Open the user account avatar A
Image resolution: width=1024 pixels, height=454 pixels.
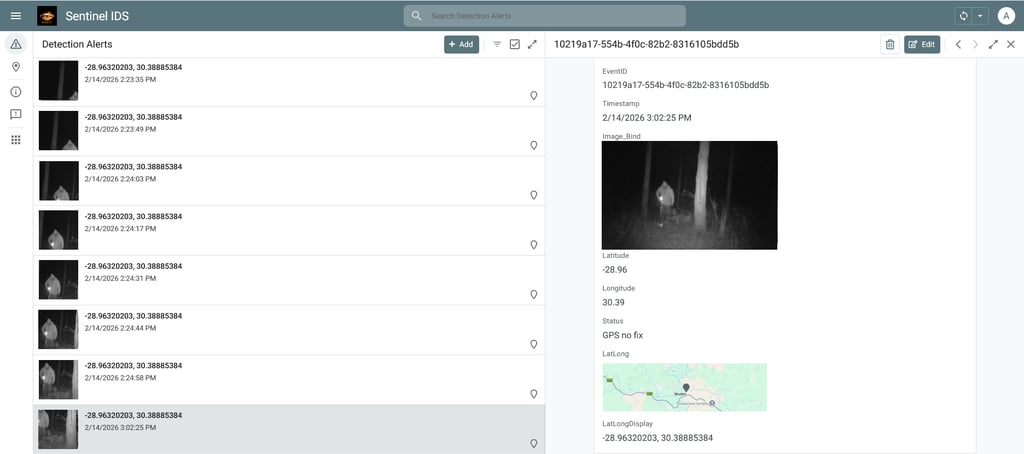point(1006,16)
